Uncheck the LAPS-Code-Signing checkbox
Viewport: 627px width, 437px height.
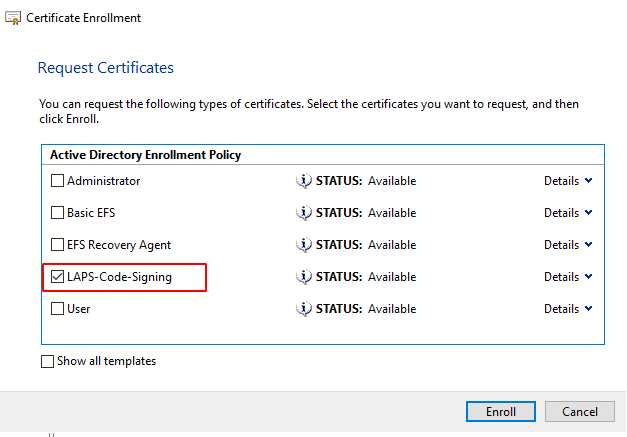tap(58, 277)
